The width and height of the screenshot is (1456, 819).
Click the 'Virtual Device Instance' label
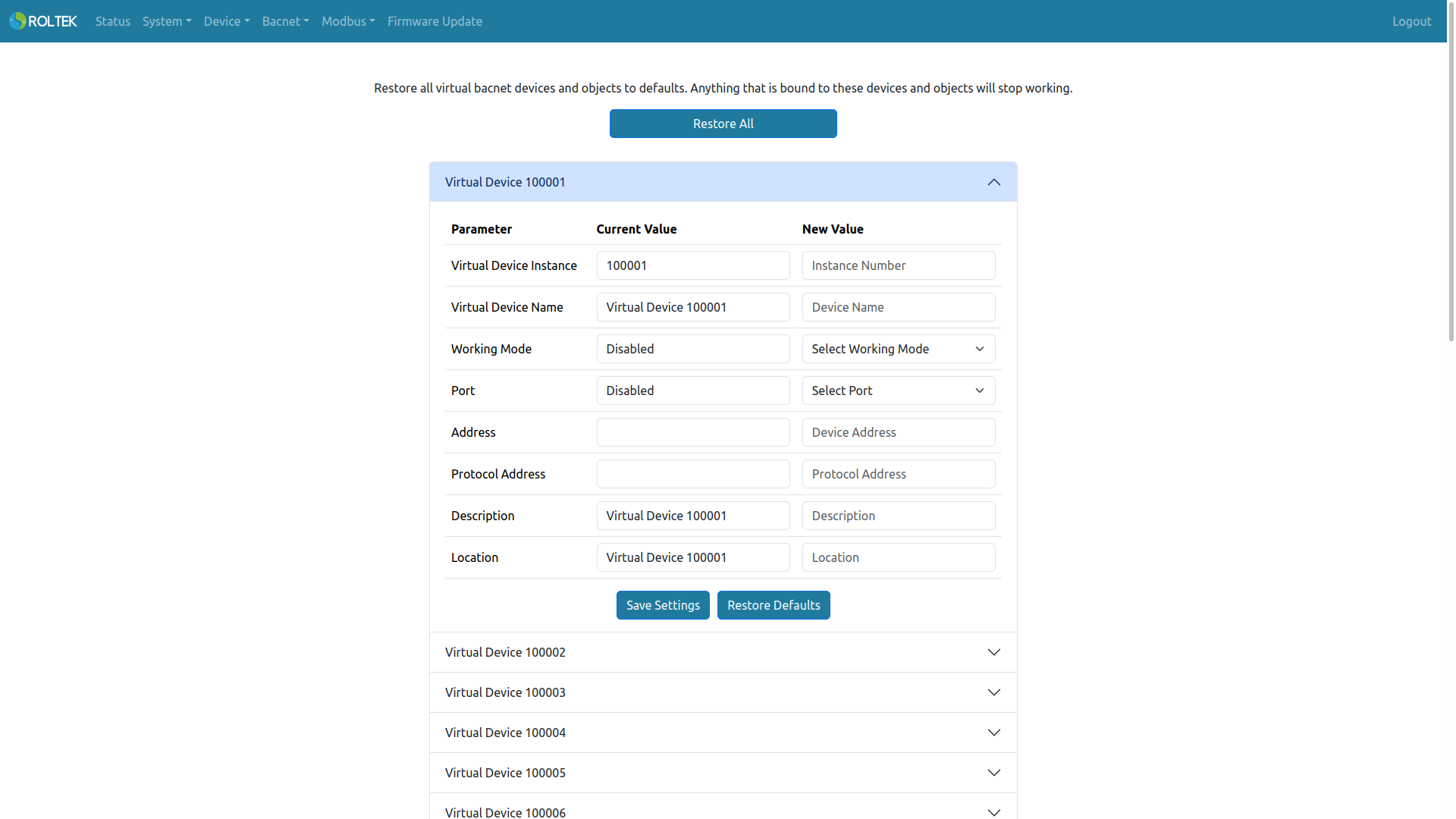514,265
